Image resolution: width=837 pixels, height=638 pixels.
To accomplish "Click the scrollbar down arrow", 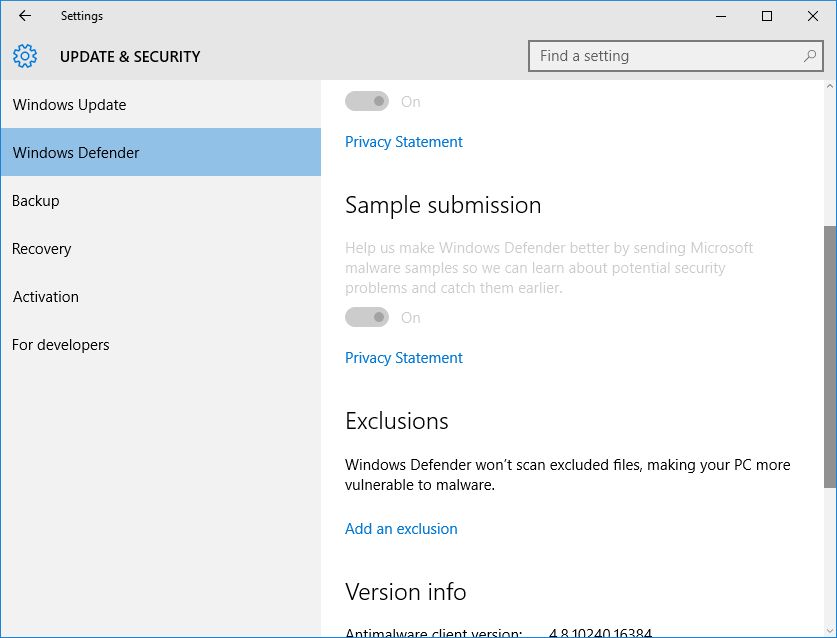I will click(x=830, y=630).
